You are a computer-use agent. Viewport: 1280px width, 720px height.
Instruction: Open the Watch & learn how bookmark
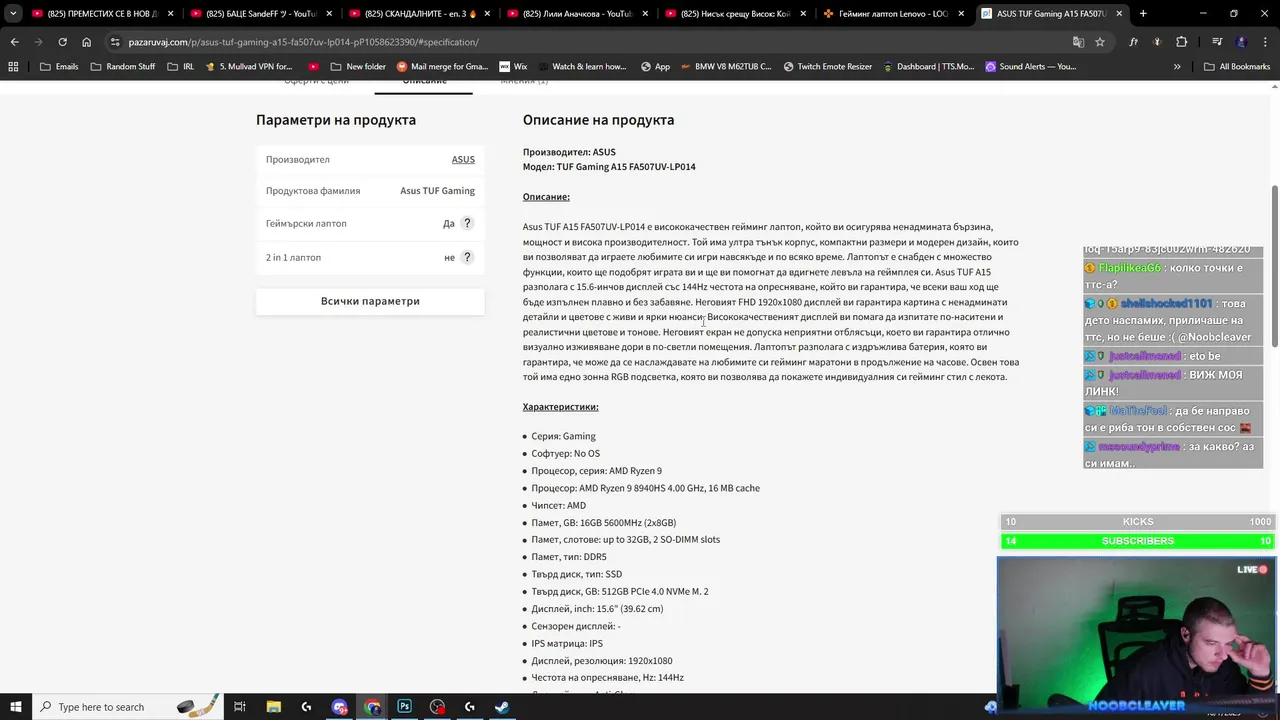581,66
